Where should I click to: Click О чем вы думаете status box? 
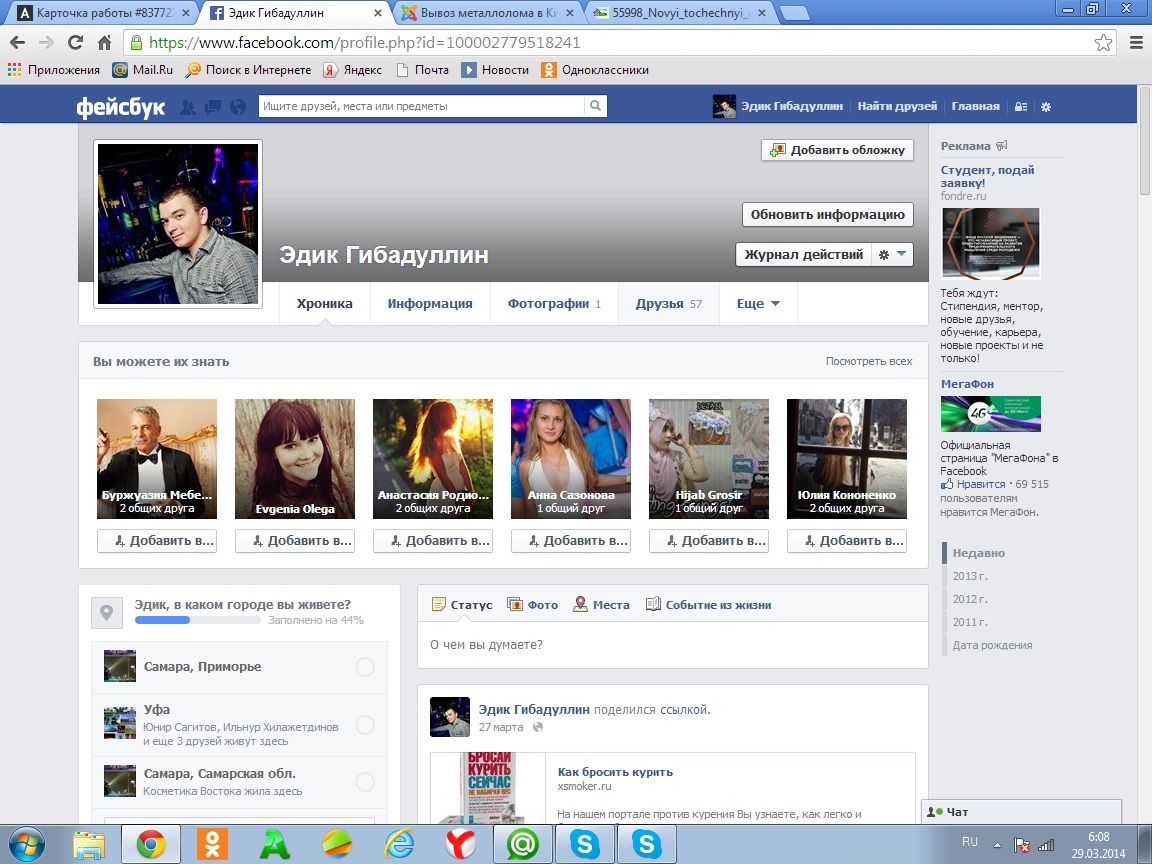point(672,645)
